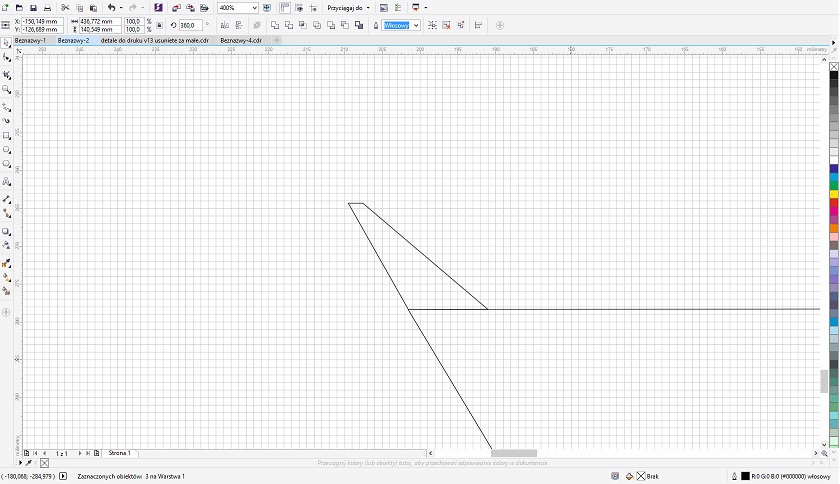
Task: Select the Rectangle tool
Action: click(7, 135)
